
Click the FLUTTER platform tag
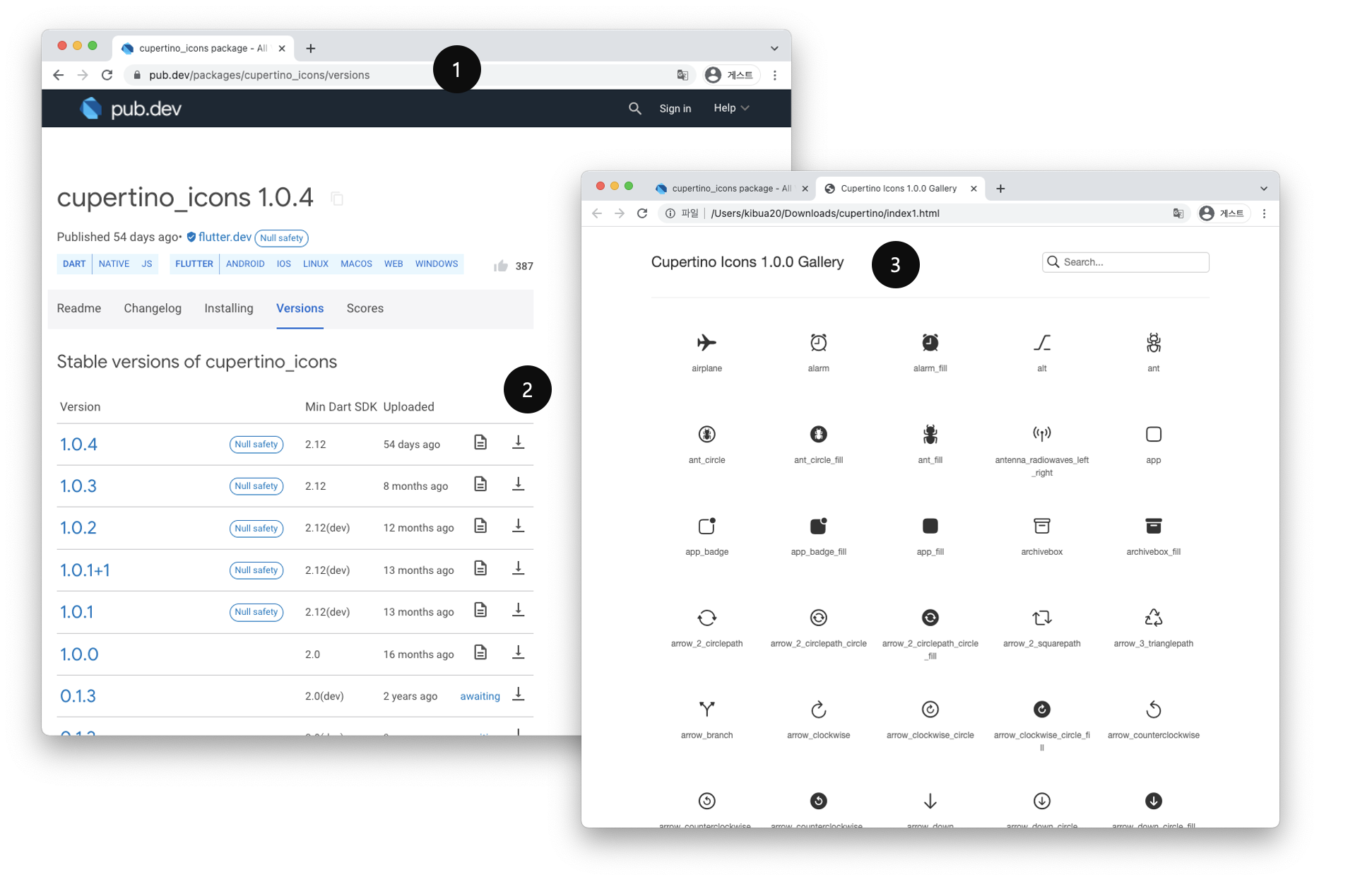[x=194, y=264]
